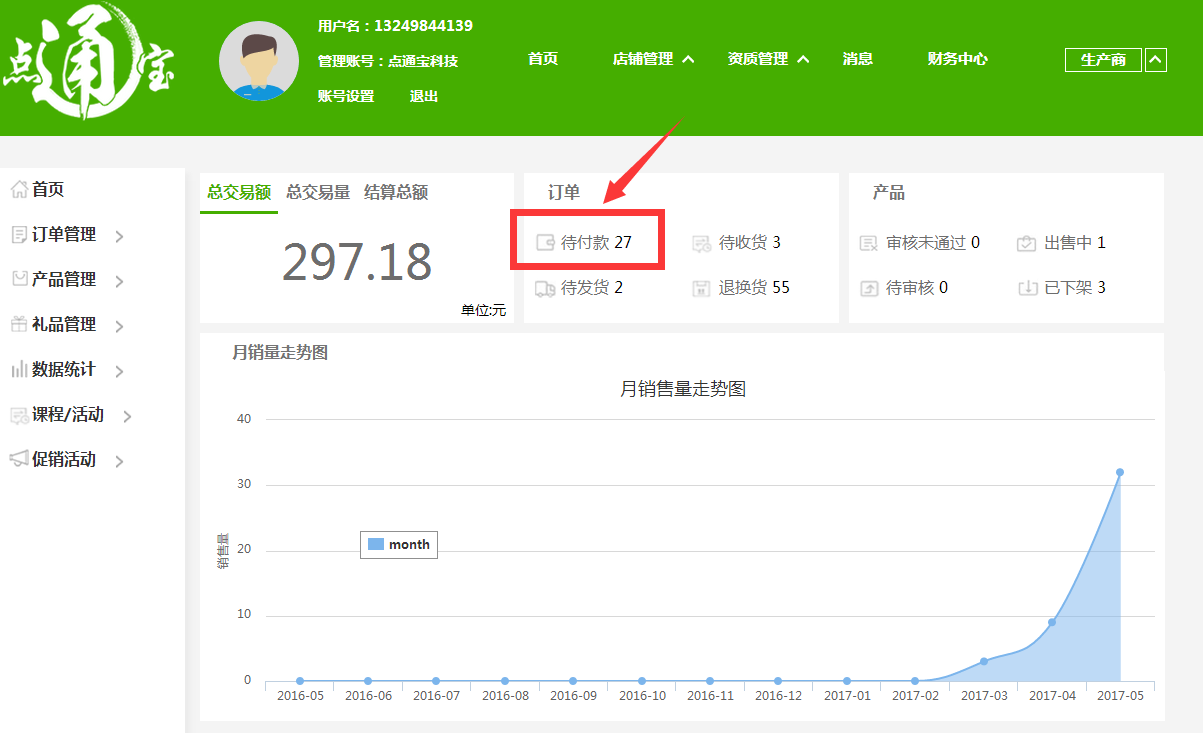Click the 2017-05 data point on chart
The image size is (1203, 733).
(1120, 472)
